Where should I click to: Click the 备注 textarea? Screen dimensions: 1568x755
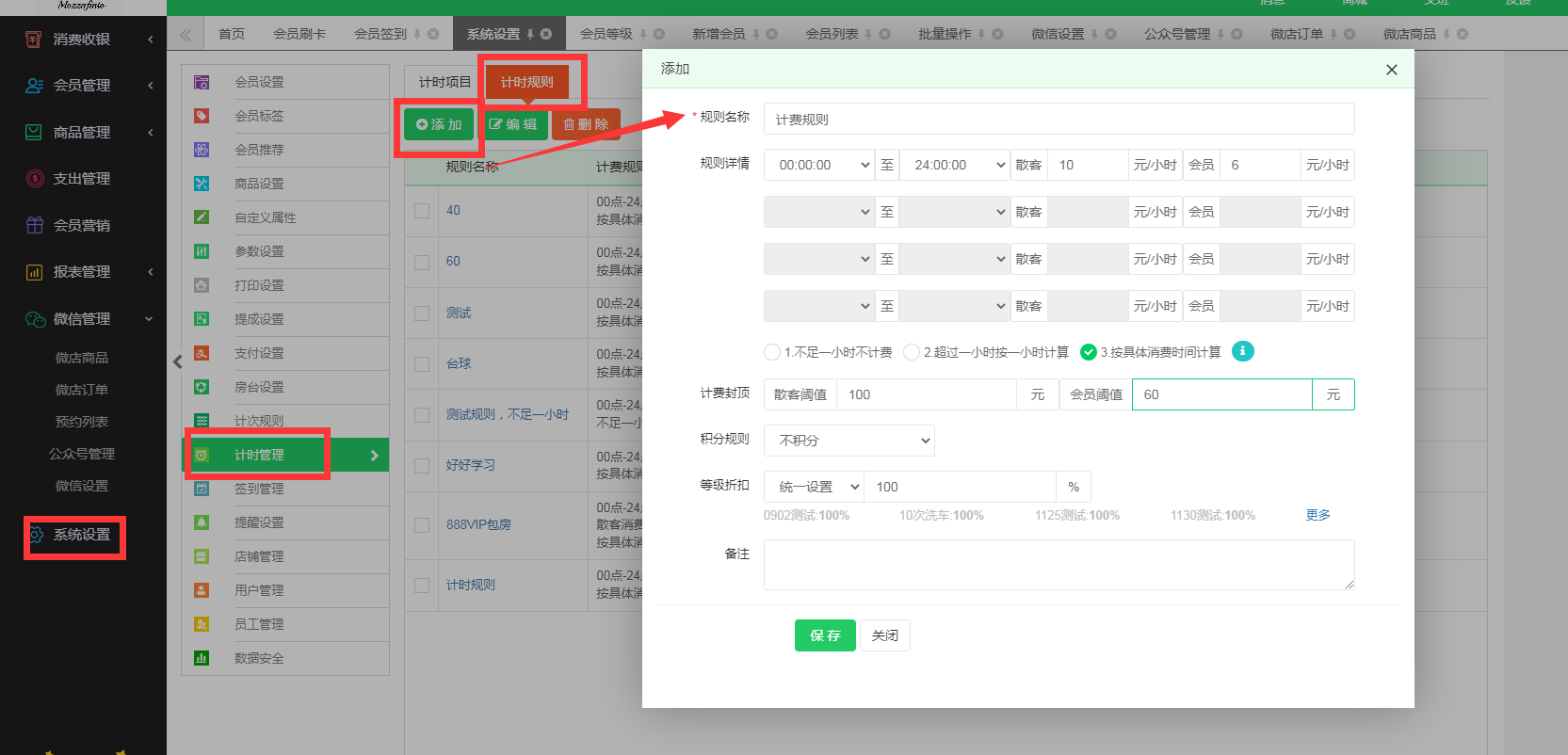pyautogui.click(x=1059, y=565)
